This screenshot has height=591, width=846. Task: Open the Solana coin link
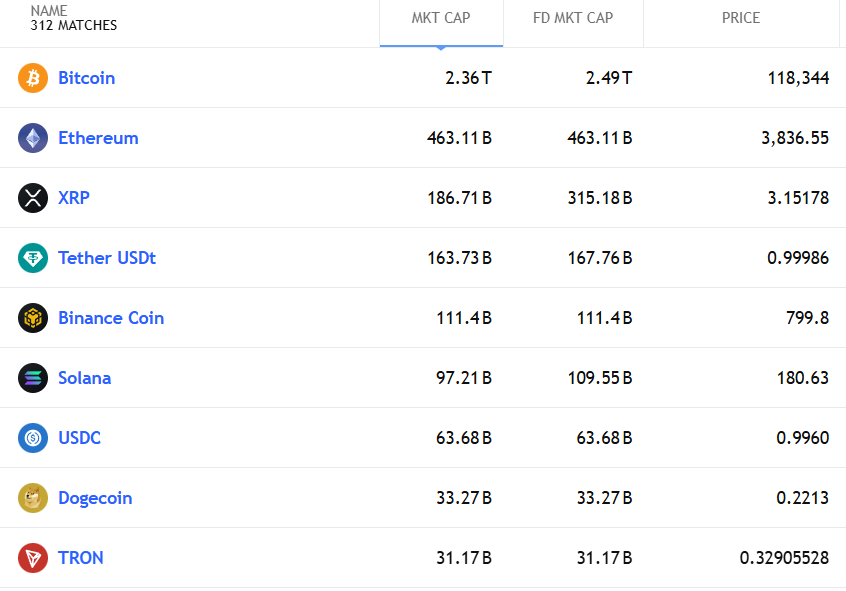click(x=85, y=378)
